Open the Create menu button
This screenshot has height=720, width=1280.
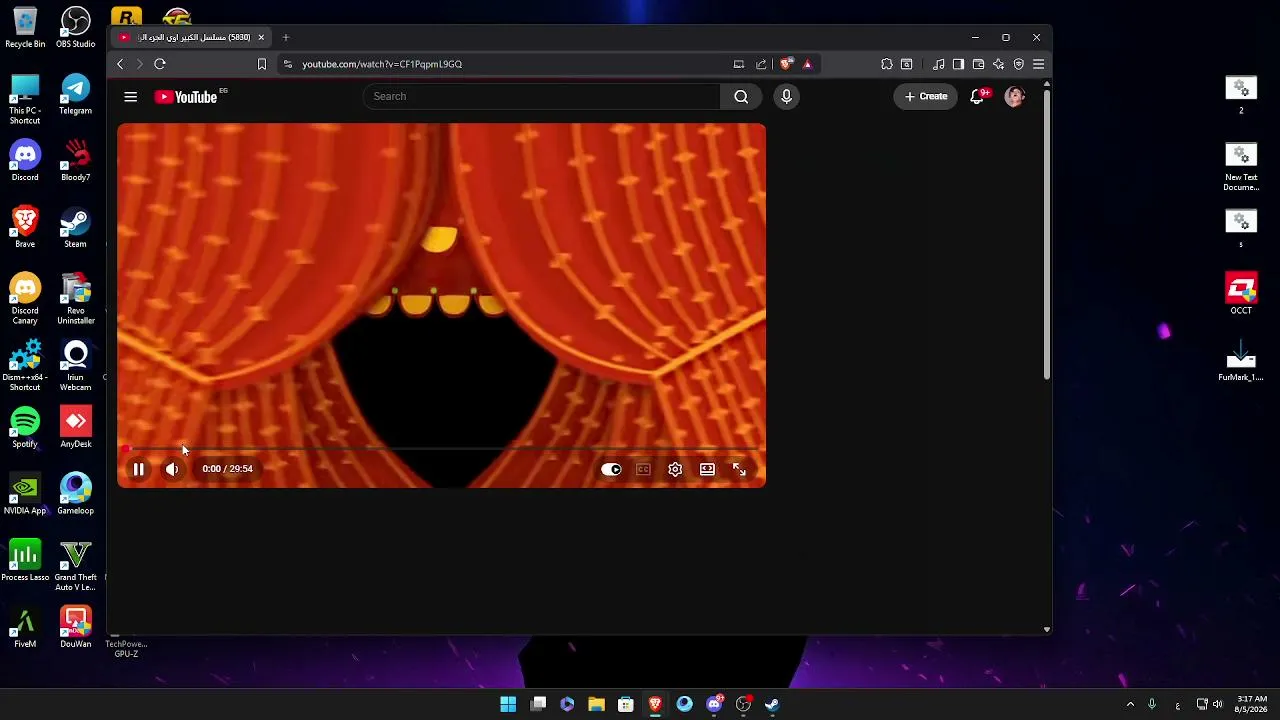[926, 96]
